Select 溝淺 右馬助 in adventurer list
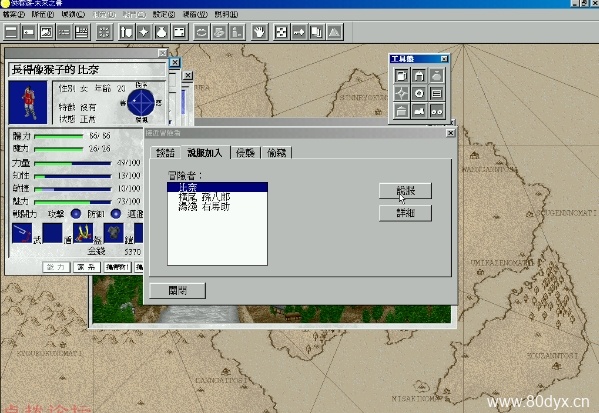The height and width of the screenshot is (413, 599). (x=217, y=207)
